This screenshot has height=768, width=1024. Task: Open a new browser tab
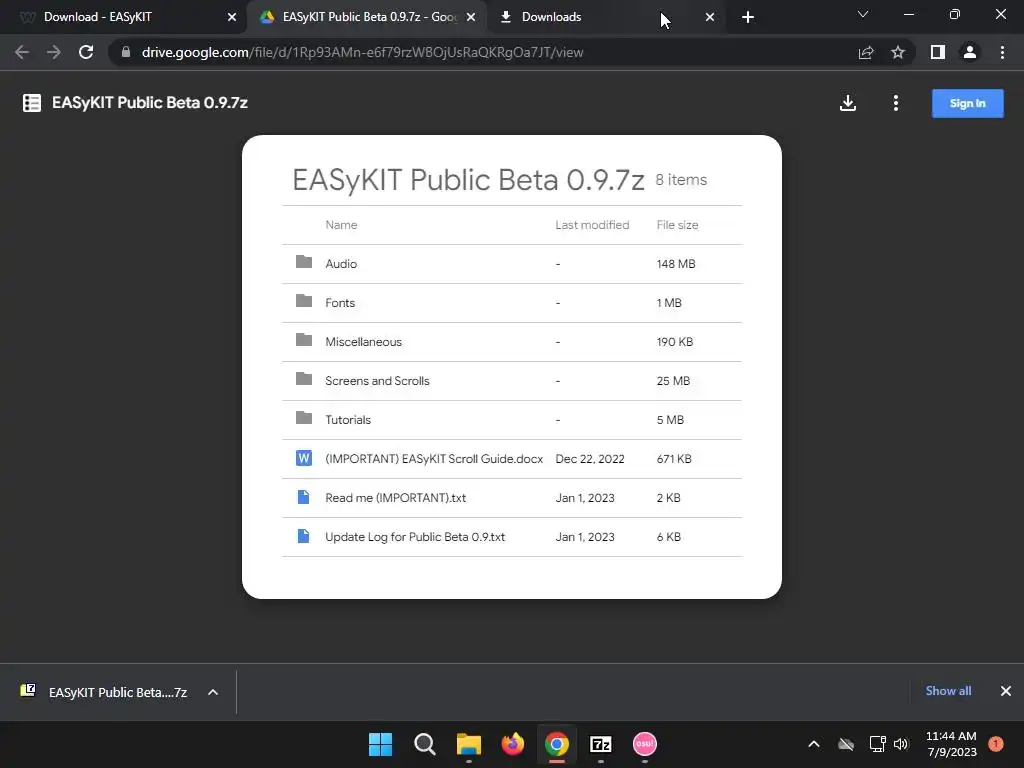[x=748, y=17]
